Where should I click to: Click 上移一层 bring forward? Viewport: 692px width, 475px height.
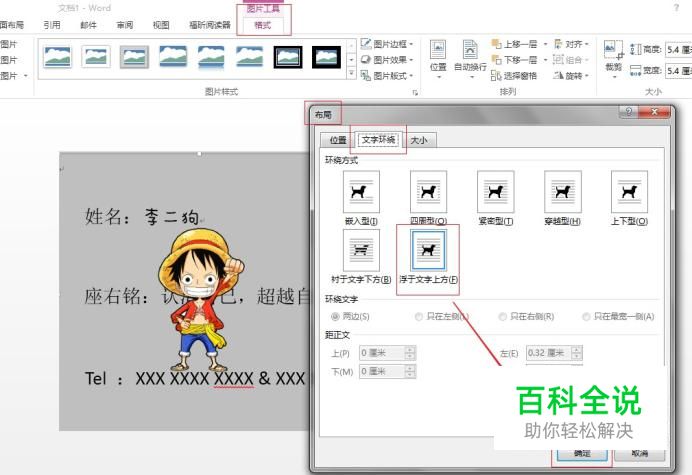[x=515, y=44]
